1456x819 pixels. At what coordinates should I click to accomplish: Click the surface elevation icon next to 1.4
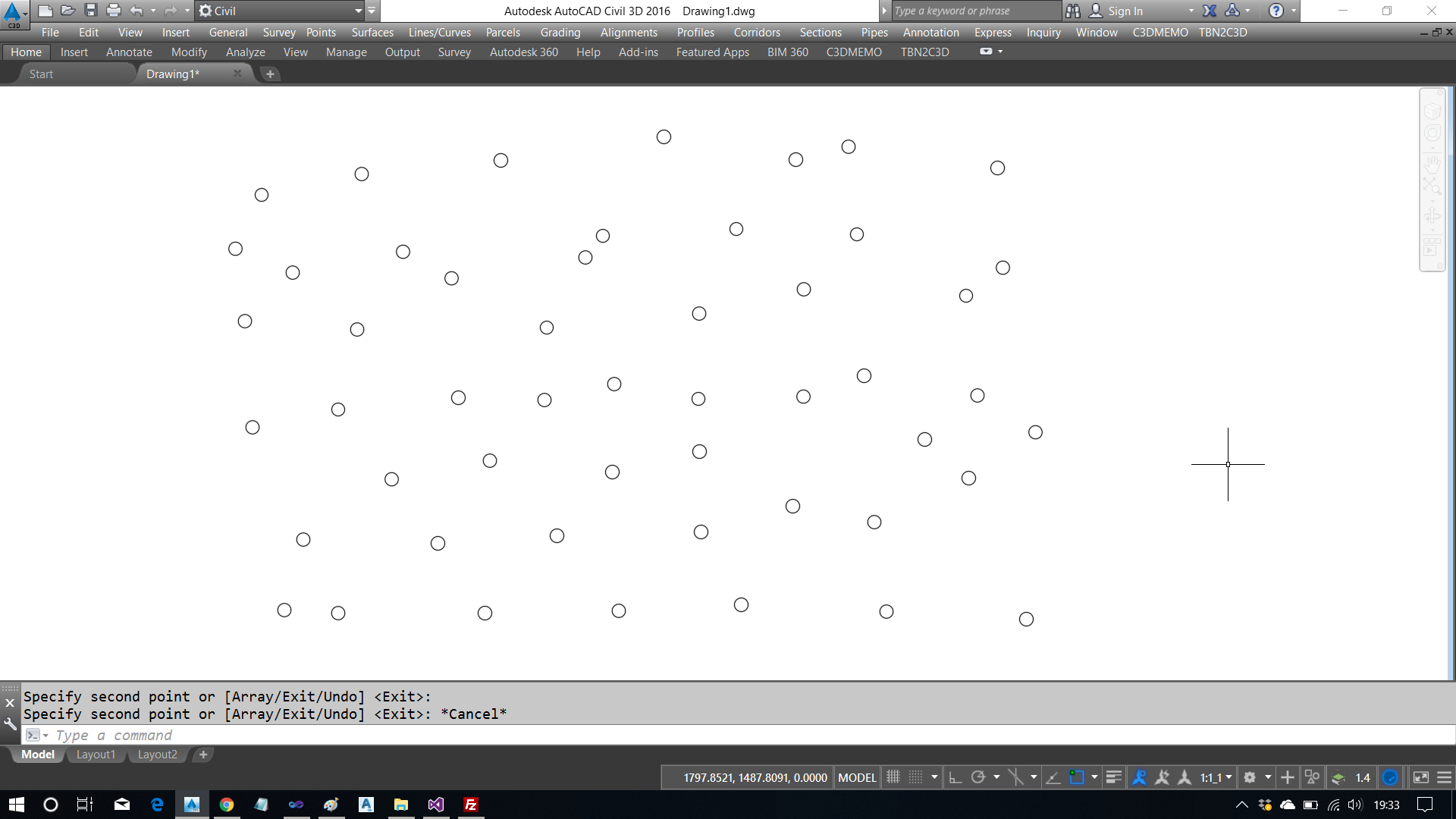1338,777
